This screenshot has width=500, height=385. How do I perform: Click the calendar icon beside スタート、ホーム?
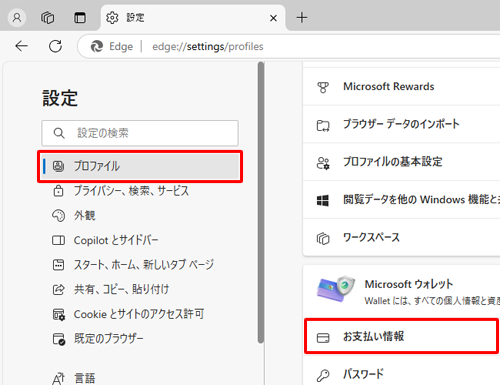click(x=58, y=265)
